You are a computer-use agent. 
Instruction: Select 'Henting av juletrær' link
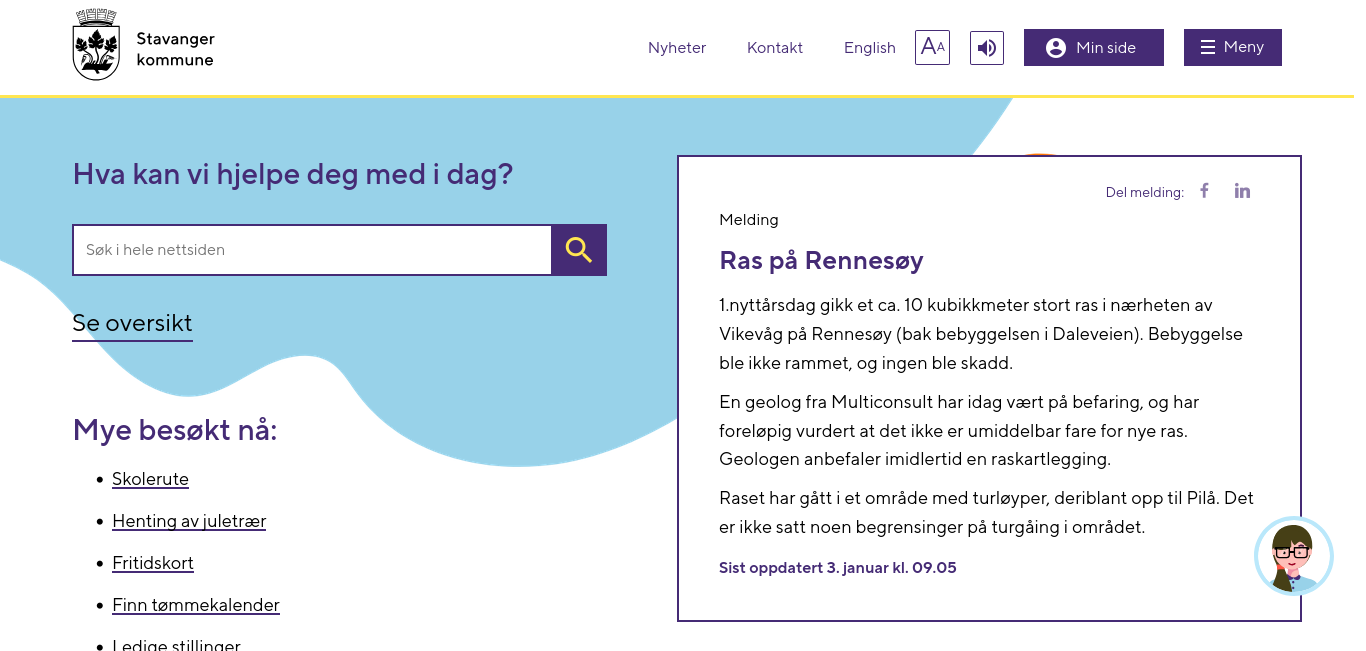[189, 521]
